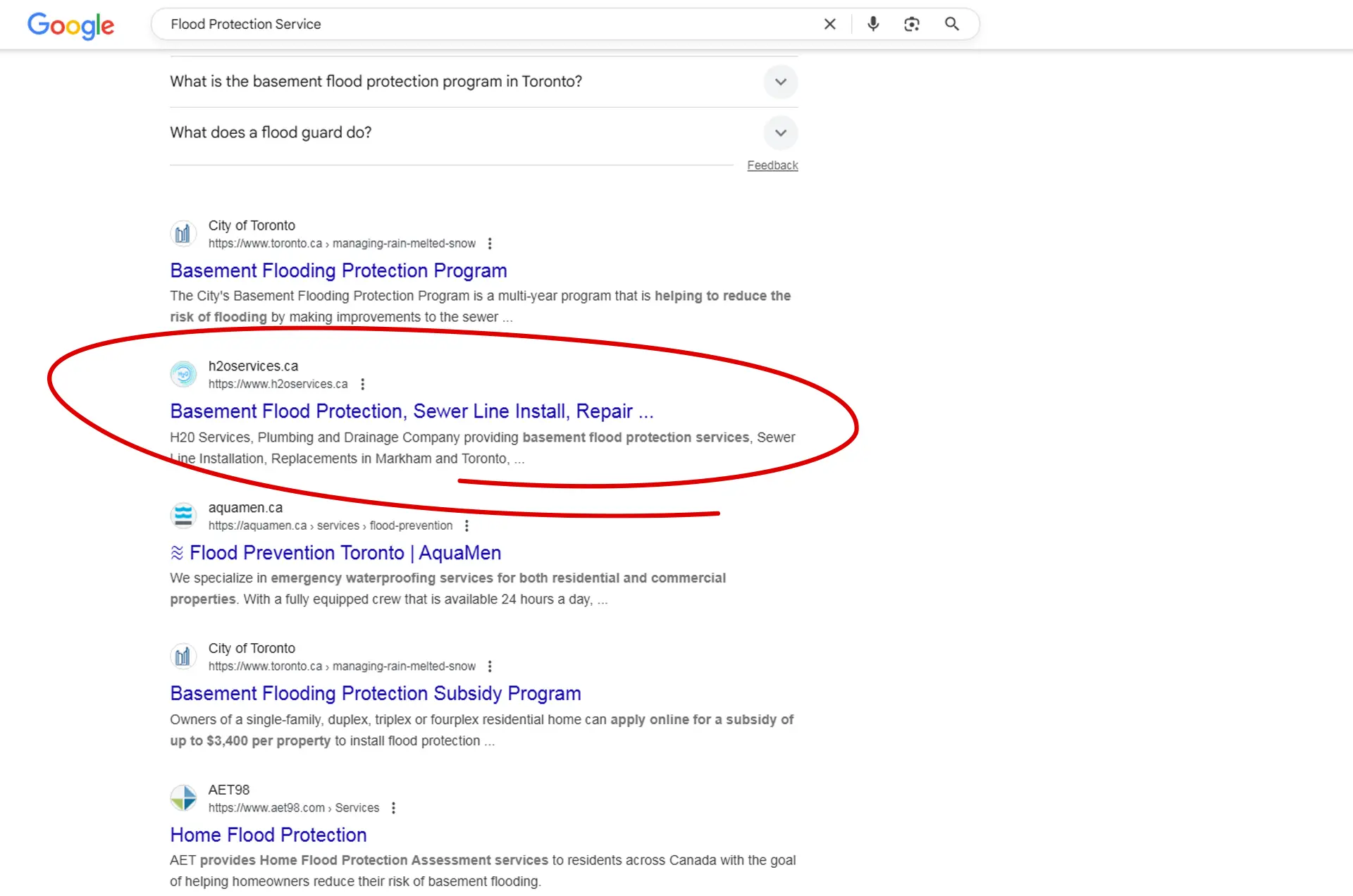The image size is (1353, 896).
Task: Expand basement flood protection program question
Action: tap(780, 82)
